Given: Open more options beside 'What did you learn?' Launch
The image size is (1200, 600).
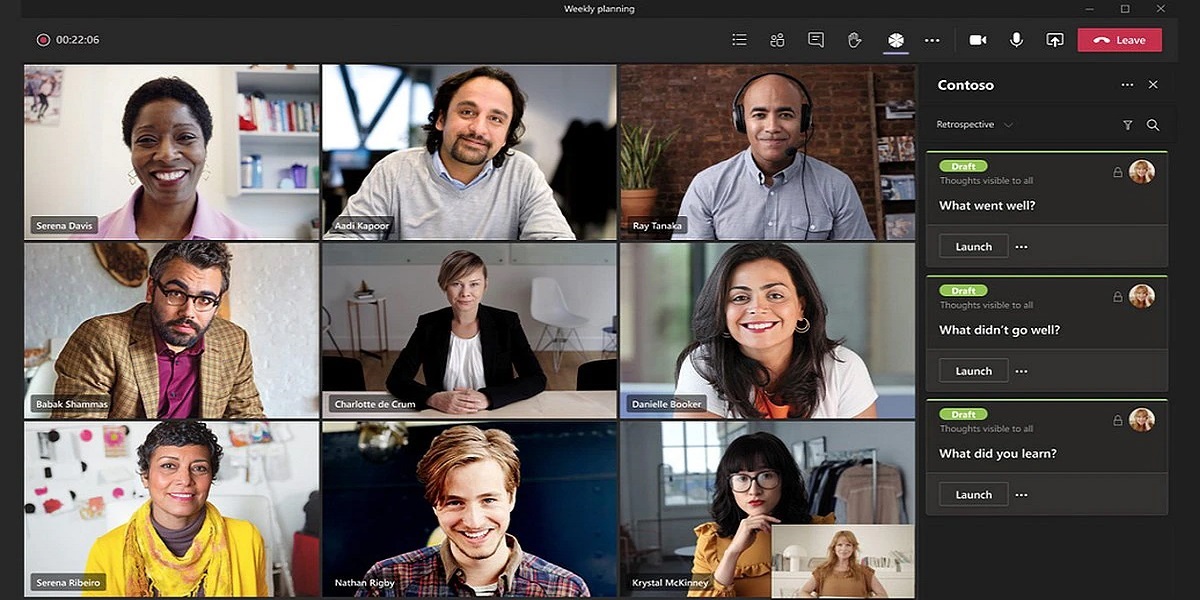Looking at the screenshot, I should [1021, 495].
